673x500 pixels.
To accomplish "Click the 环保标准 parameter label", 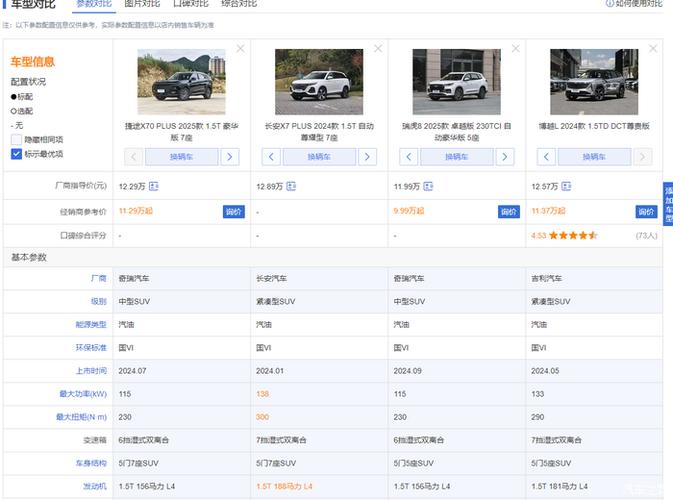I will [91, 348].
